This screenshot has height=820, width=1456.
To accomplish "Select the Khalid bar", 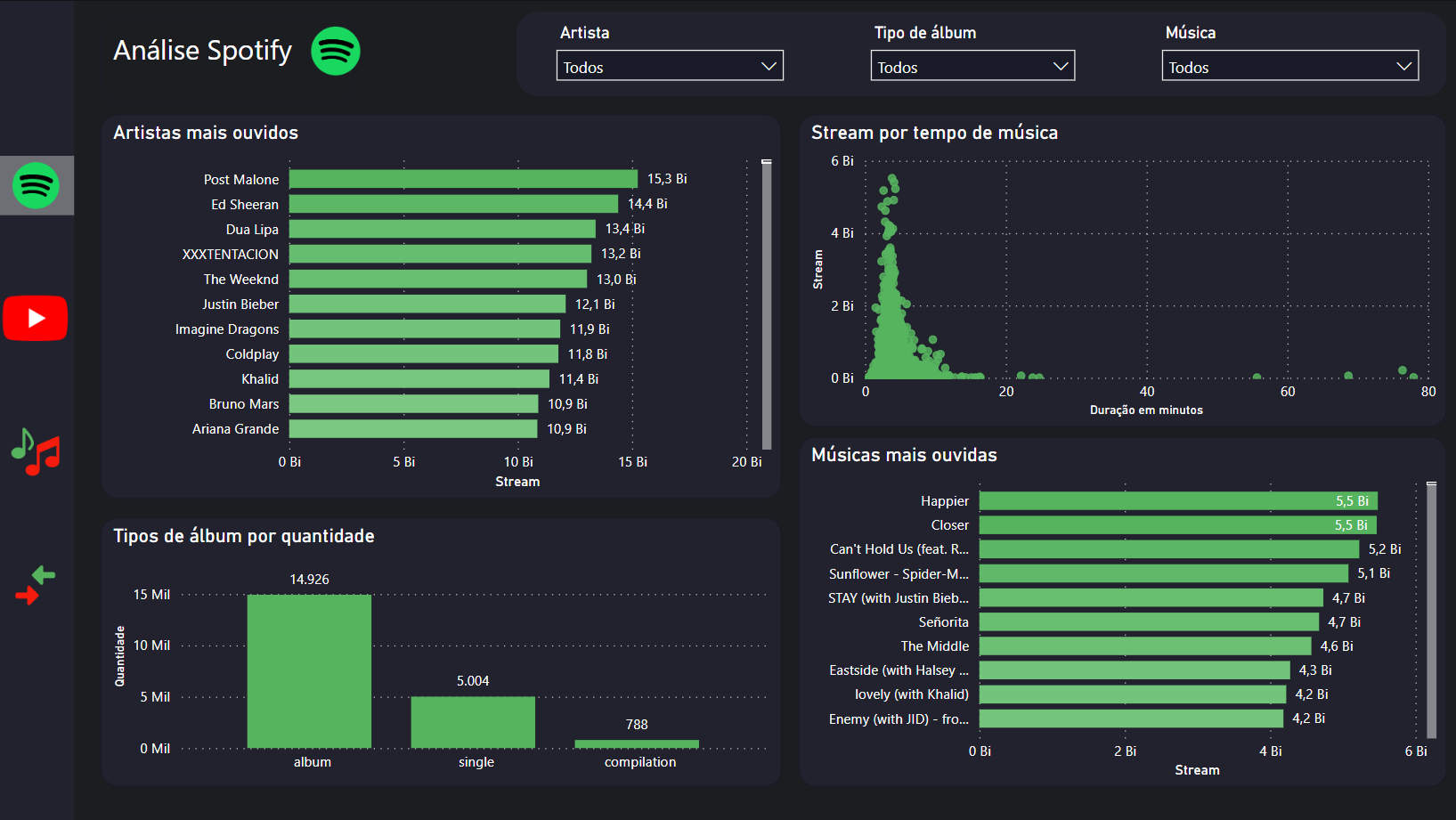I will [419, 378].
